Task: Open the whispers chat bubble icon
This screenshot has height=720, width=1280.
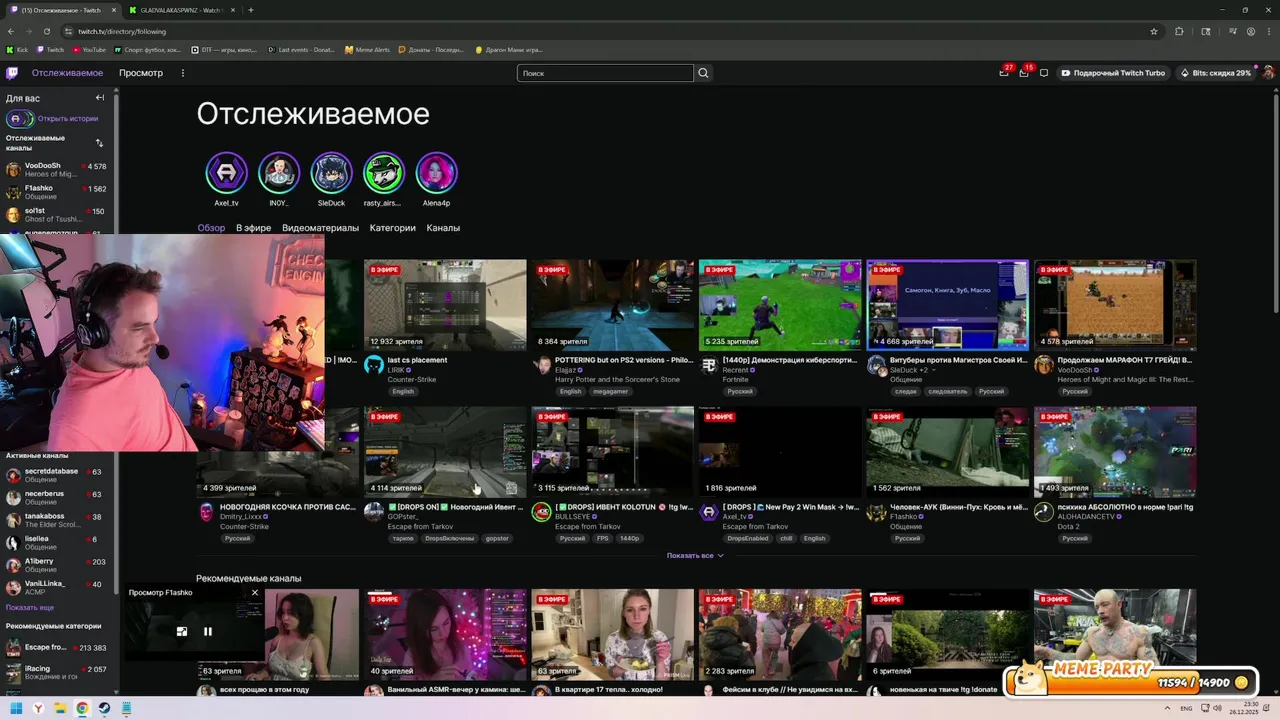Action: [x=1044, y=73]
